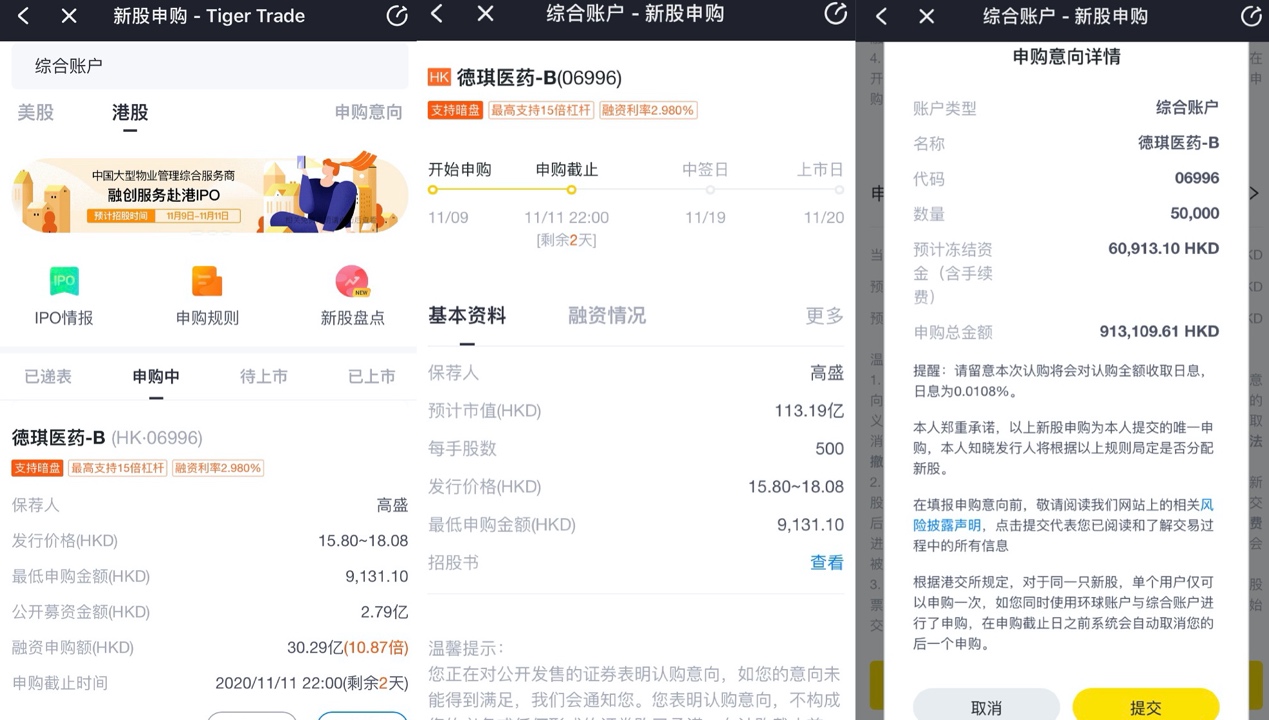
Task: Click the 2.79亿 public offering amount
Action: [x=384, y=612]
